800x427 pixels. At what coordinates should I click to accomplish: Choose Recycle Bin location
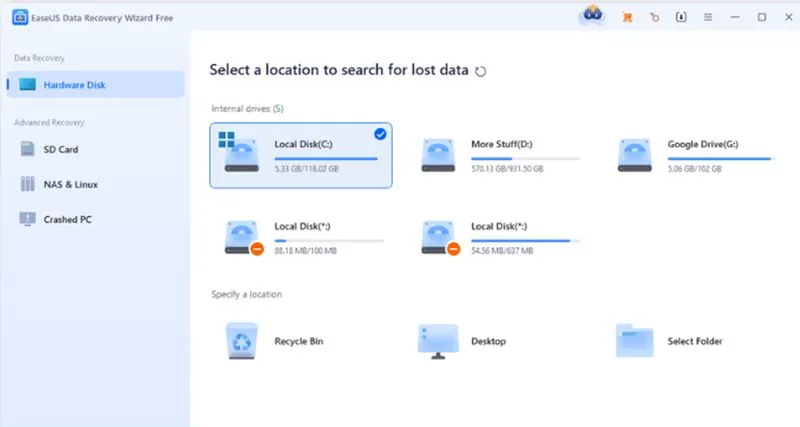coord(301,341)
